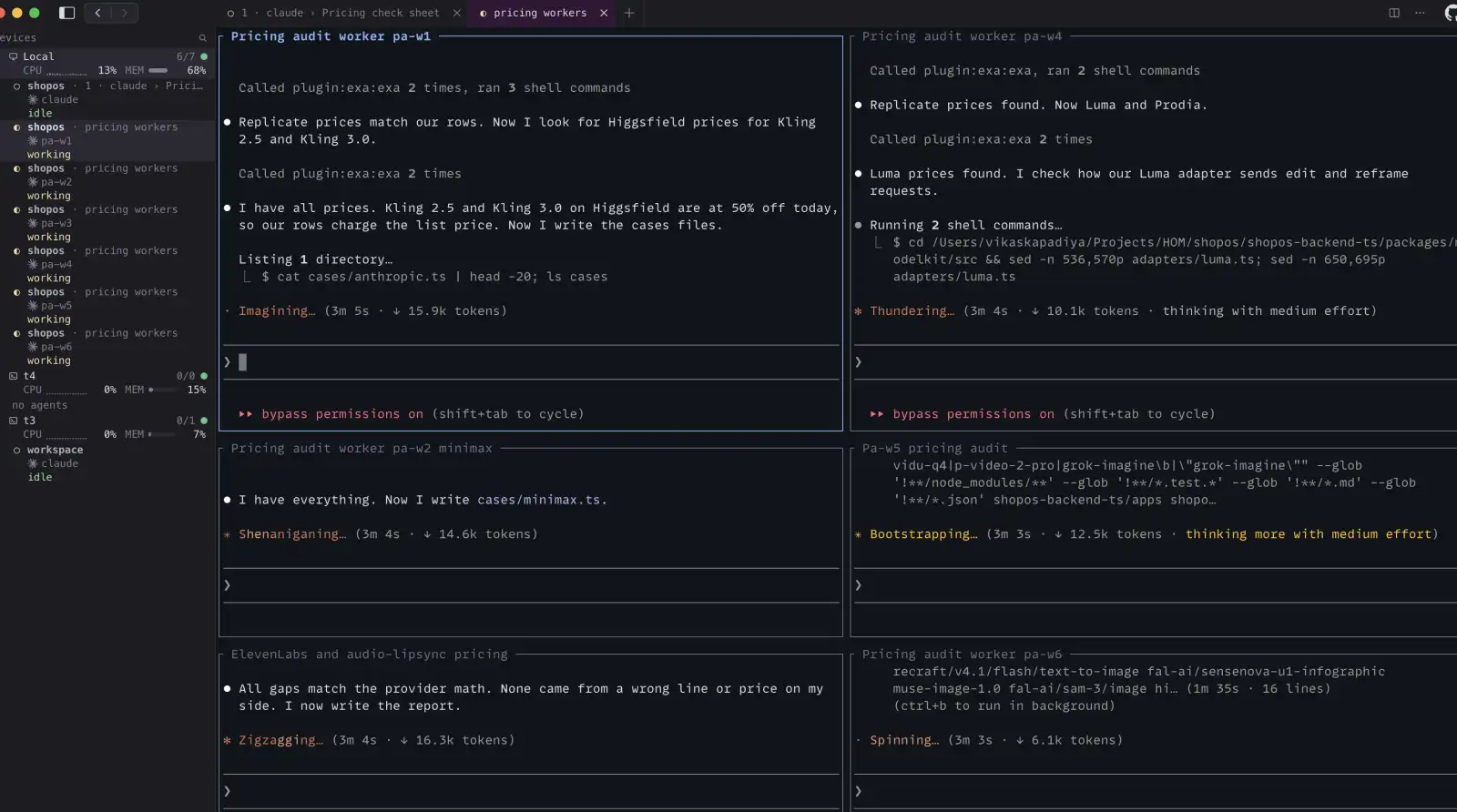Switch to Pricing check sheet tab
The width and height of the screenshot is (1457, 812).
[341, 13]
